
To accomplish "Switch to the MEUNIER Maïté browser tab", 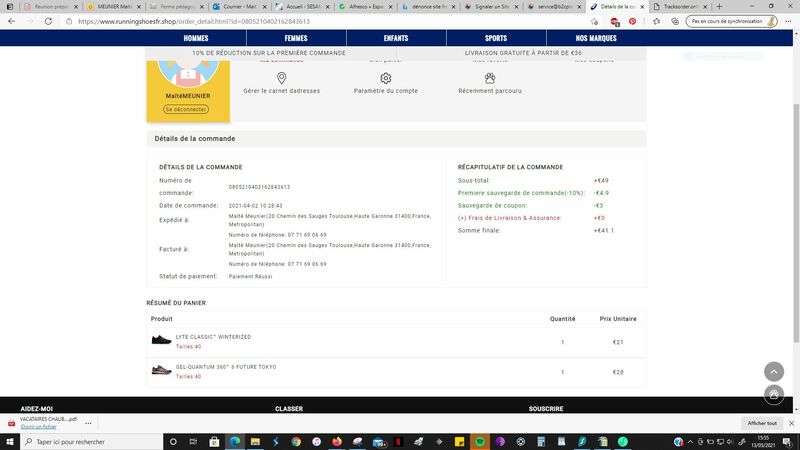I will [x=113, y=7].
